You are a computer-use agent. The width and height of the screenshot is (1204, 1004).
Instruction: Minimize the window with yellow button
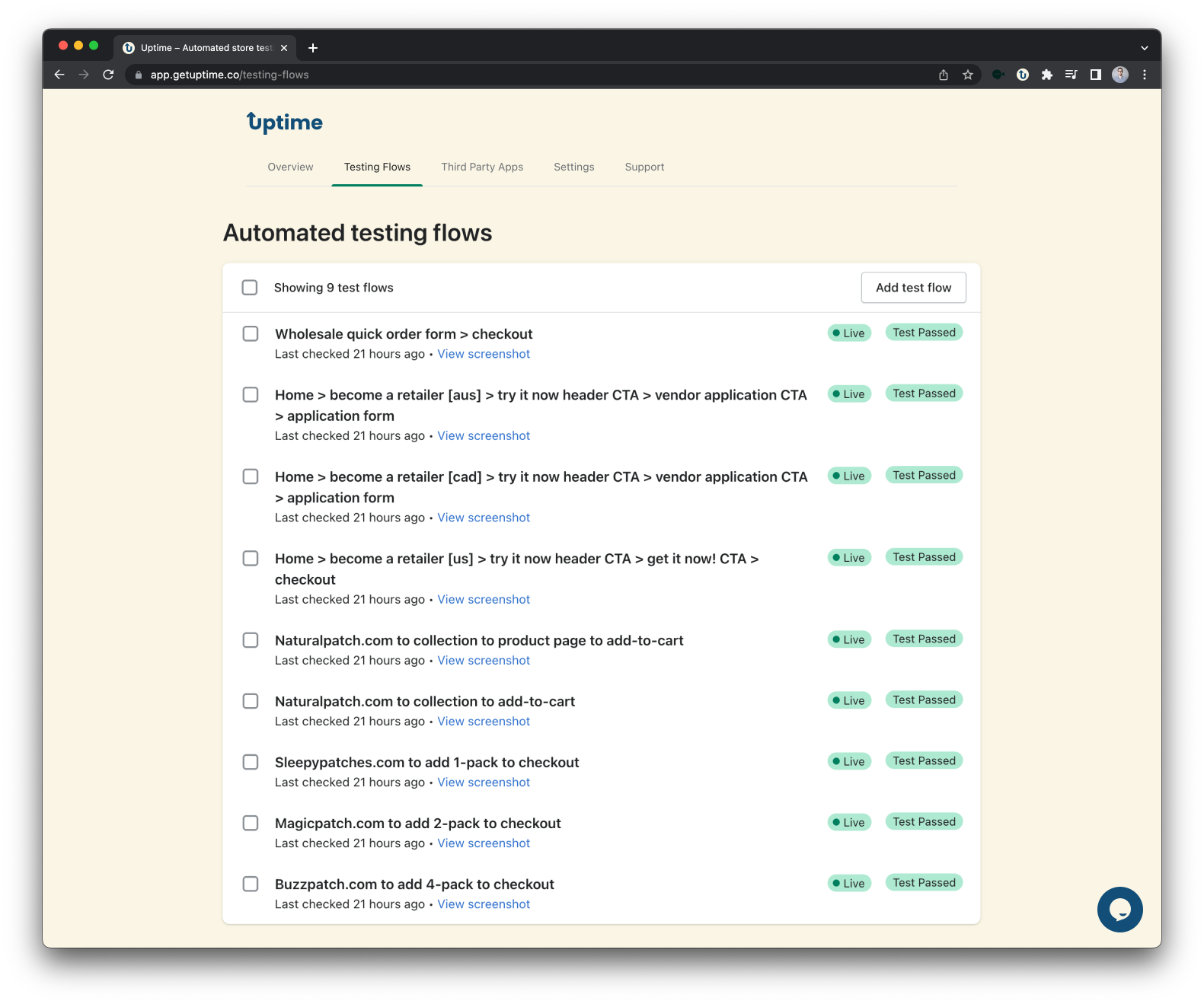coord(78,46)
